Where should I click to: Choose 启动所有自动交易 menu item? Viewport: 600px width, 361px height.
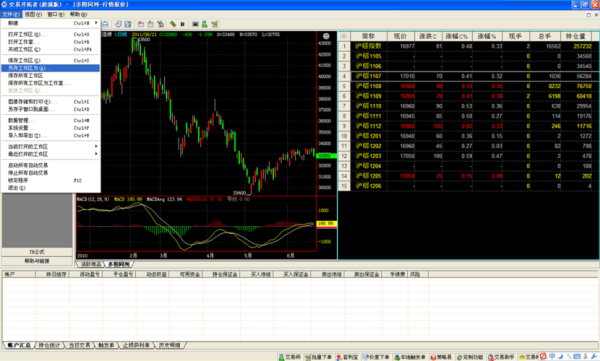[51, 165]
